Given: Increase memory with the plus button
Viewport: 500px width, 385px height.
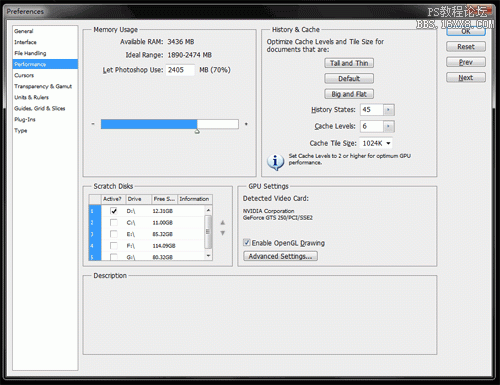Looking at the screenshot, I should pos(246,124).
